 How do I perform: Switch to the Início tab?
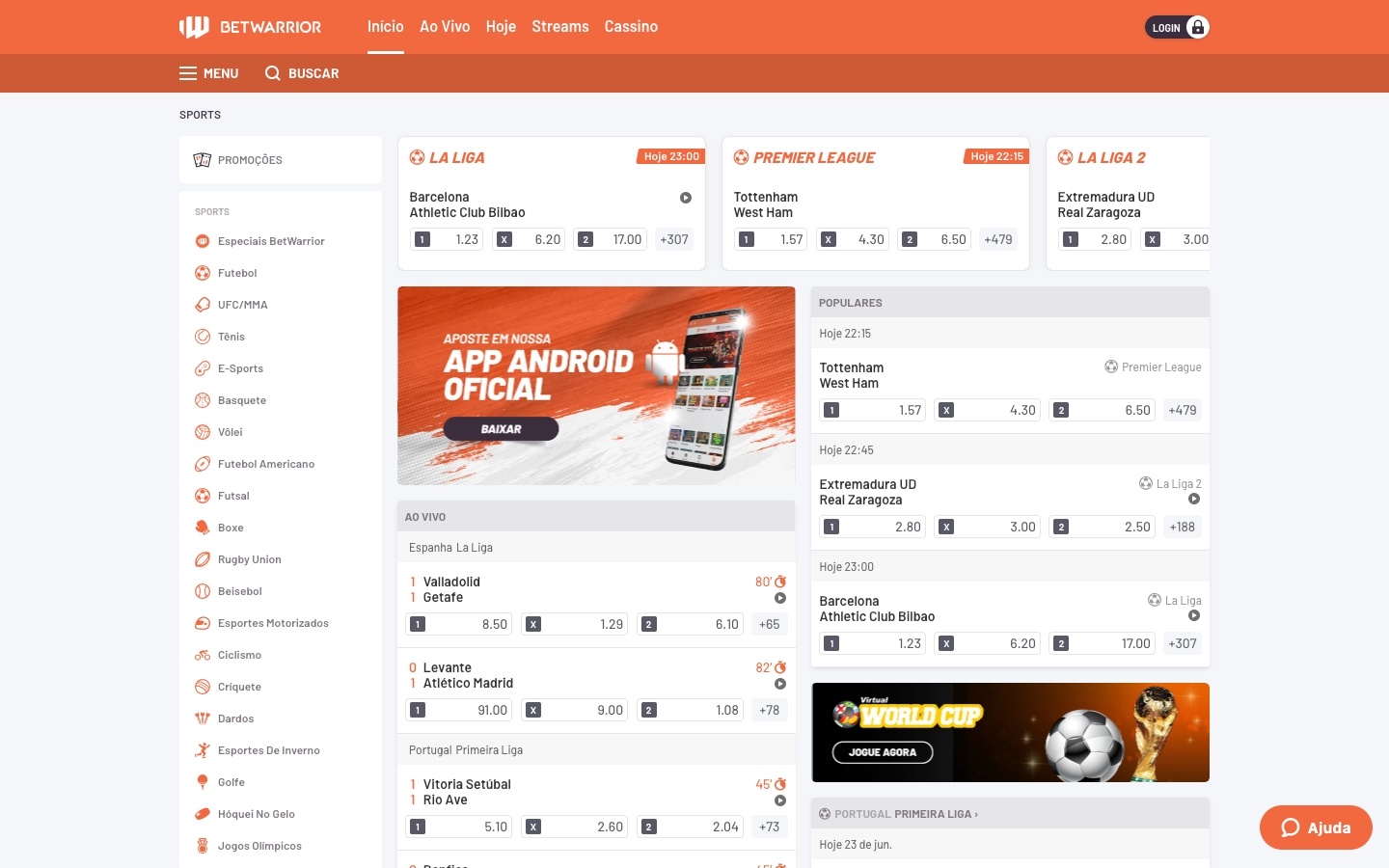[386, 27]
